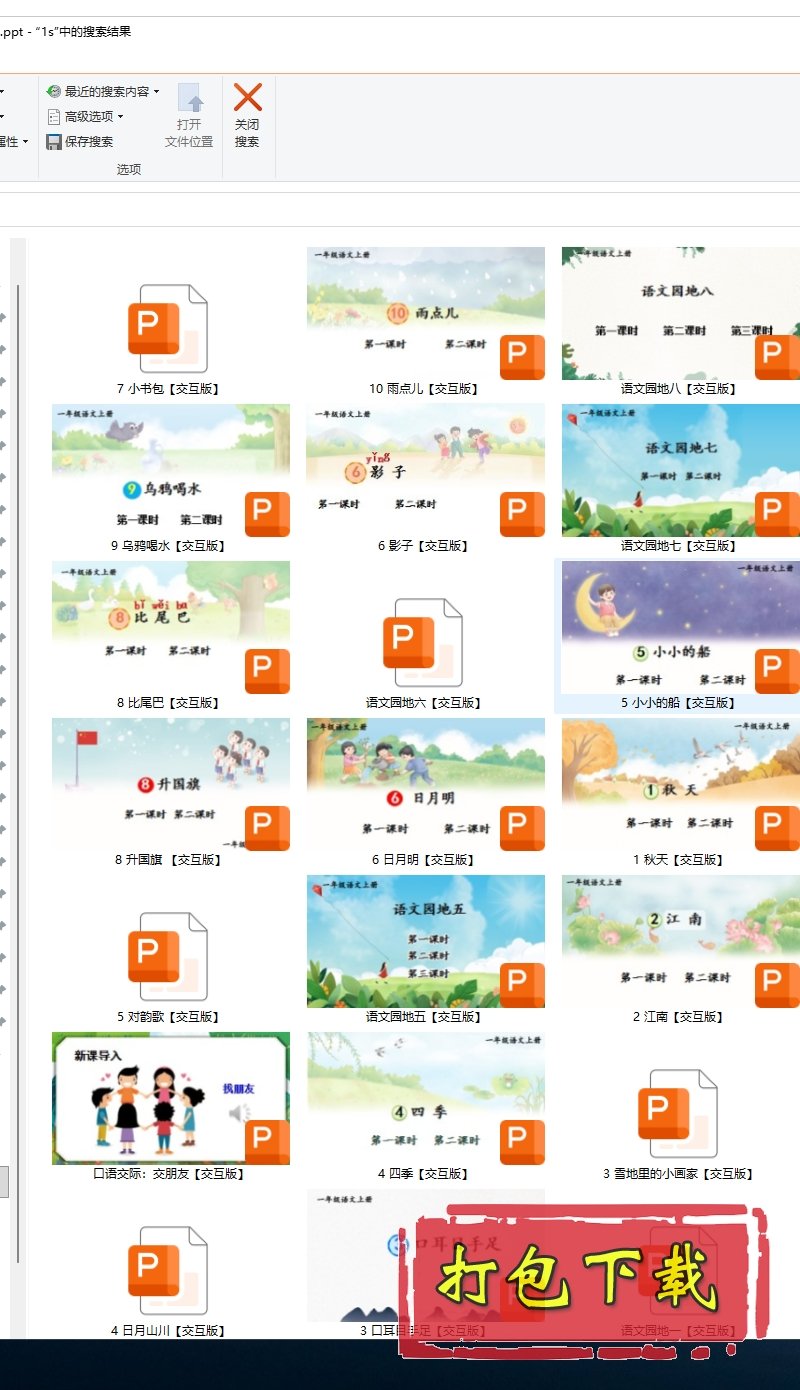800x1390 pixels.
Task: Select the 5 小小的船 thumbnail
Action: pyautogui.click(x=680, y=627)
